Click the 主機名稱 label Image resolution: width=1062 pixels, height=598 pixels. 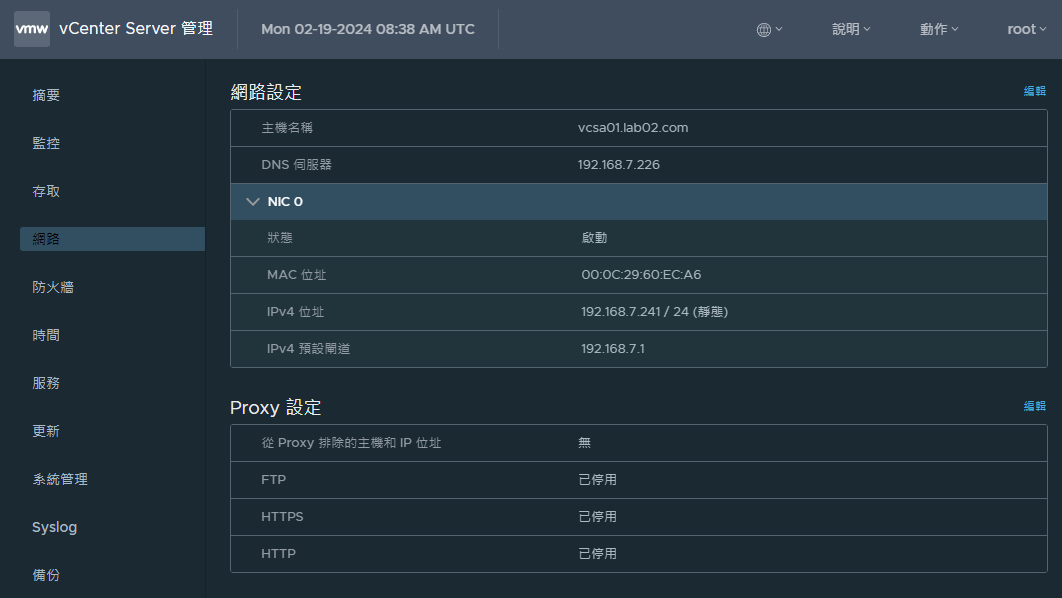[x=287, y=128]
